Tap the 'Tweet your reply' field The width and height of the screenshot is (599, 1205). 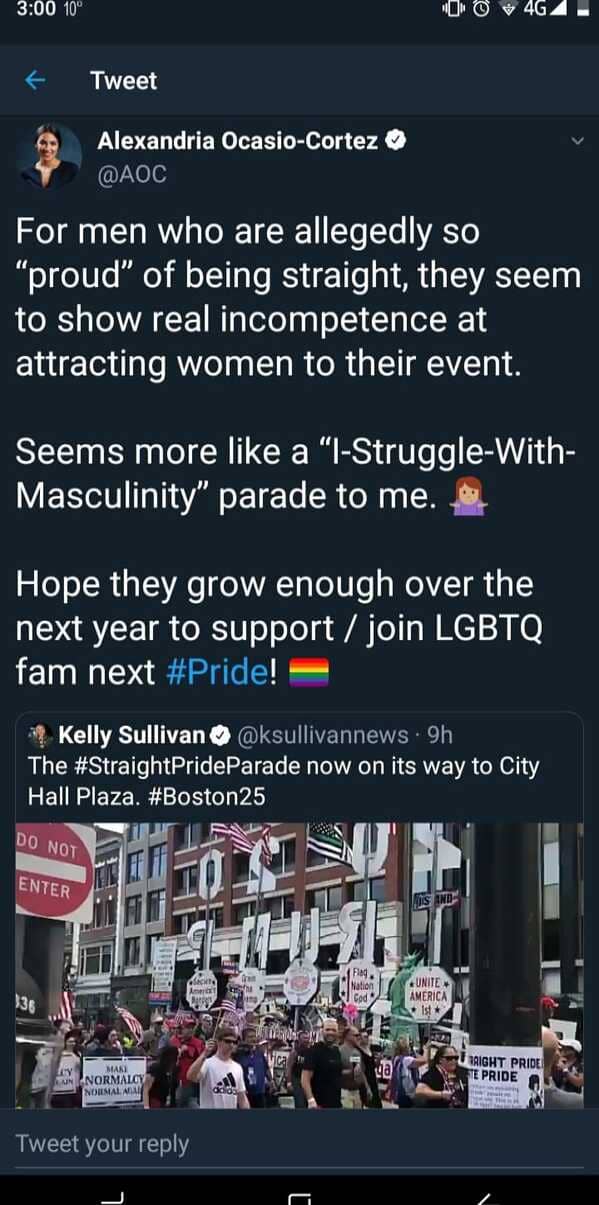point(100,1142)
